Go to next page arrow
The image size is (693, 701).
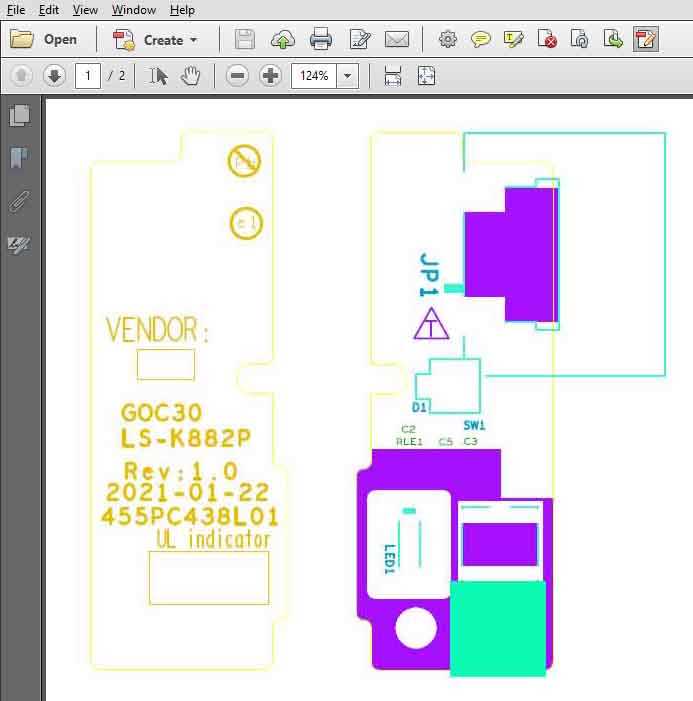55,76
